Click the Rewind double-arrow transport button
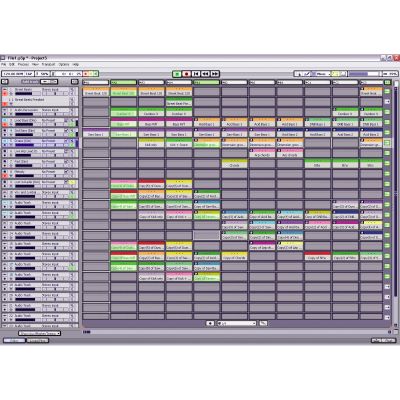The image size is (400, 400). [206, 74]
